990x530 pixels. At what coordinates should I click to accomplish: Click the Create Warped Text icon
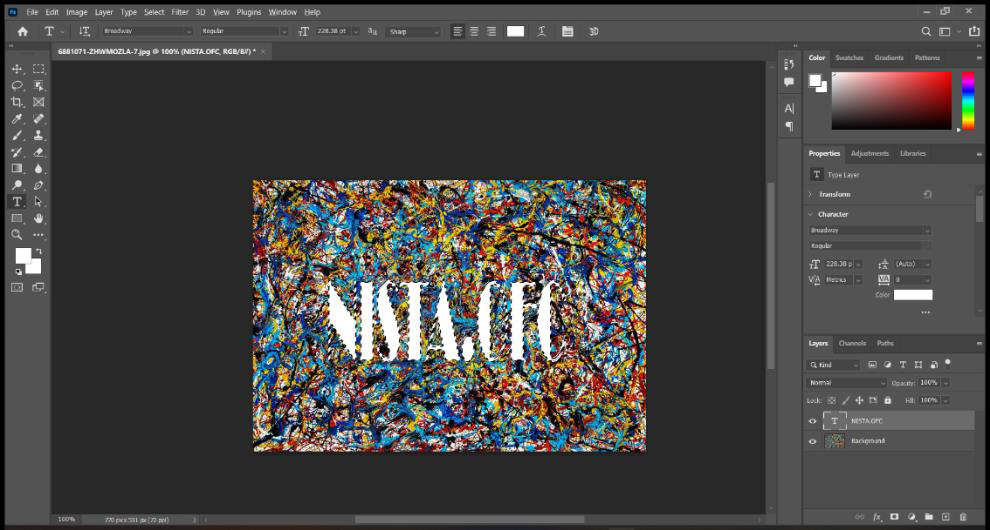click(x=542, y=31)
